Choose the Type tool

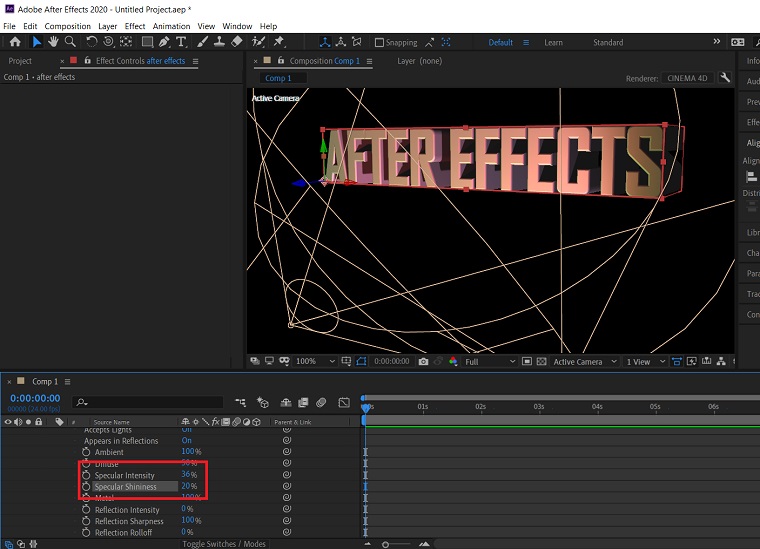pos(181,42)
